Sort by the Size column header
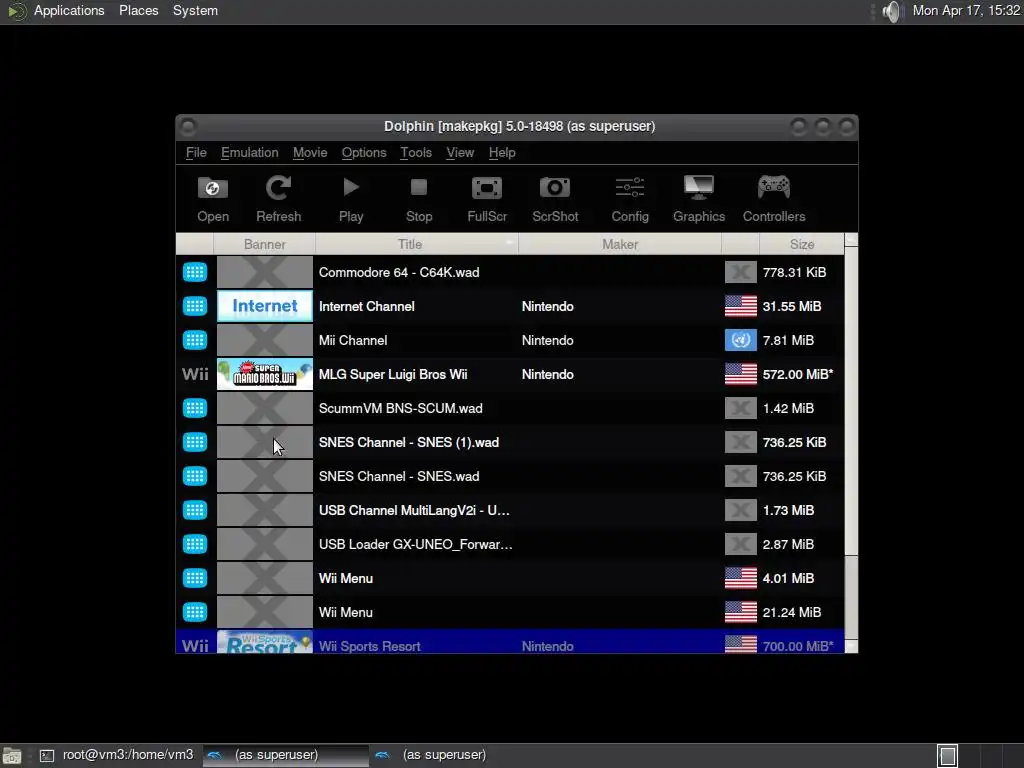The width and height of the screenshot is (1024, 768). pos(801,244)
